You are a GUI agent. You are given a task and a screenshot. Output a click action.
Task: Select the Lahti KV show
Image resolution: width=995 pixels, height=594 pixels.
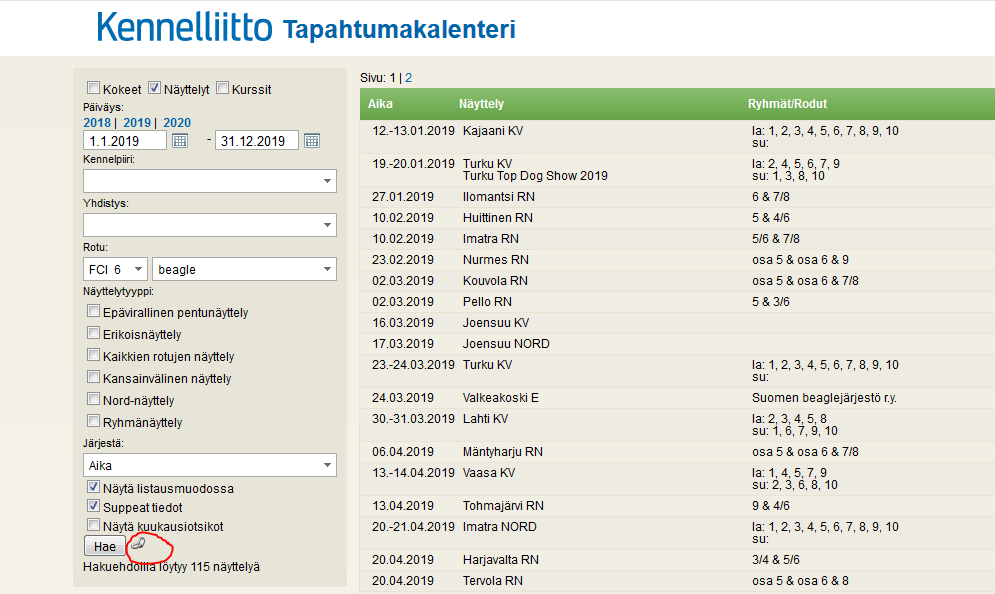pyautogui.click(x=485, y=418)
